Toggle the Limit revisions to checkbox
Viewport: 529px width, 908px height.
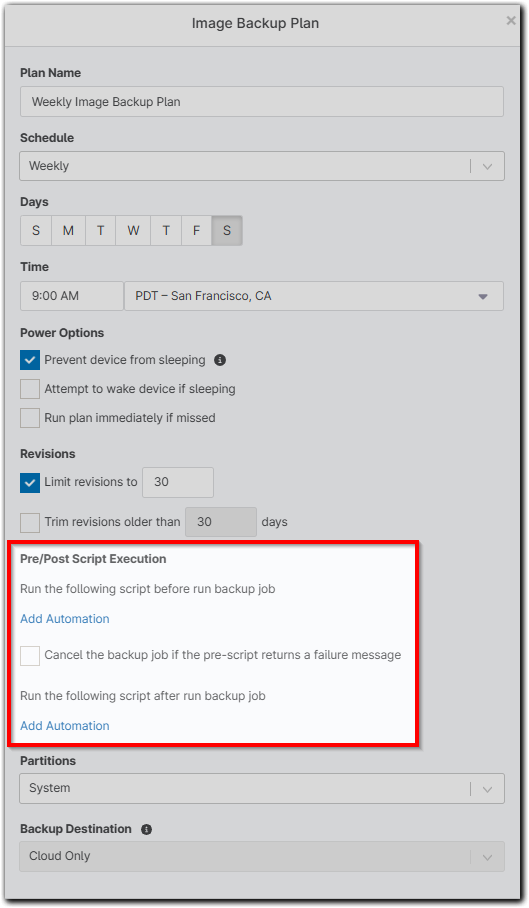click(30, 482)
